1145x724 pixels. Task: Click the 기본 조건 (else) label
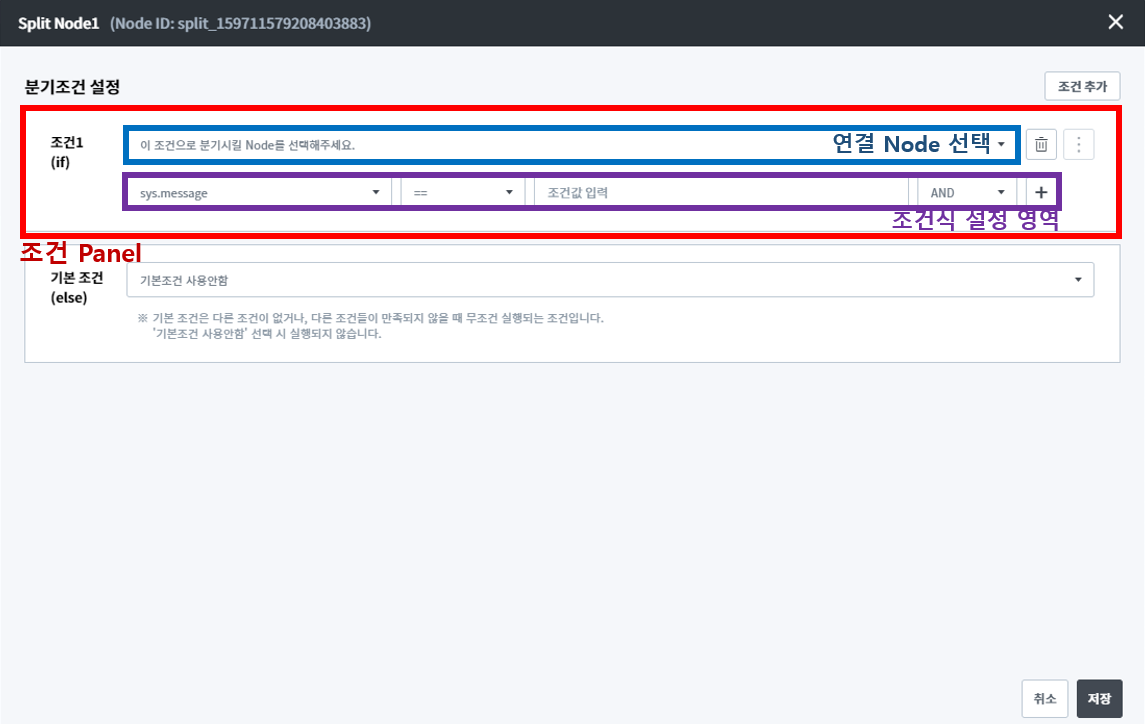76,287
